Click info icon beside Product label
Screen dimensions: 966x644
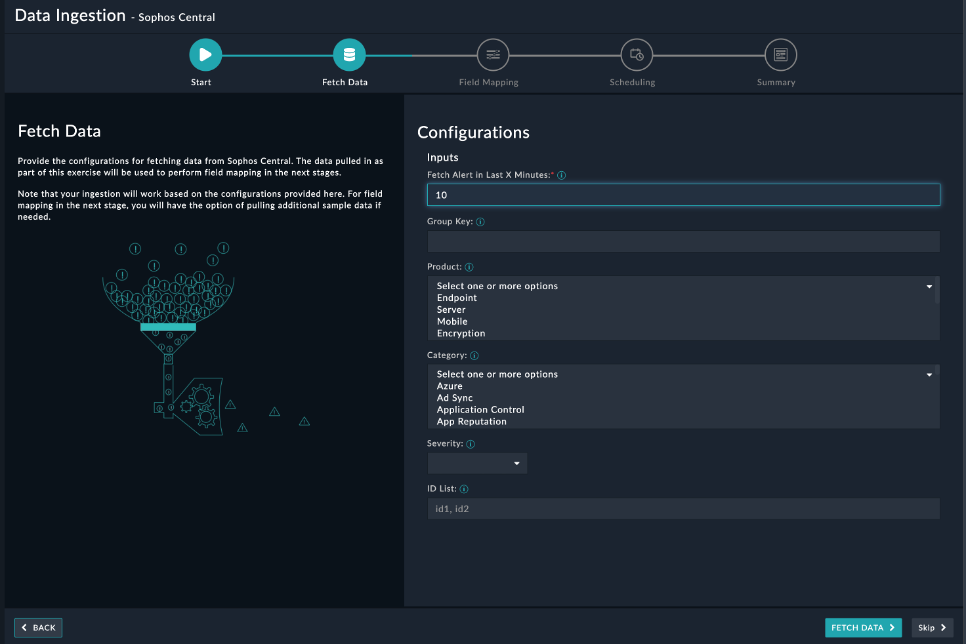pos(469,267)
